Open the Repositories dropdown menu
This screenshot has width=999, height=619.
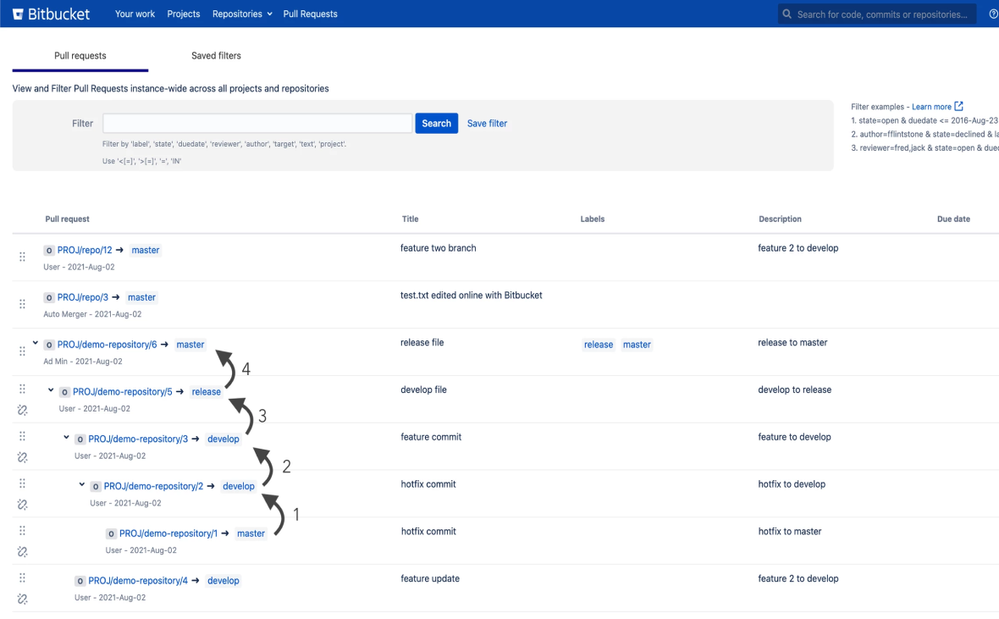(242, 14)
